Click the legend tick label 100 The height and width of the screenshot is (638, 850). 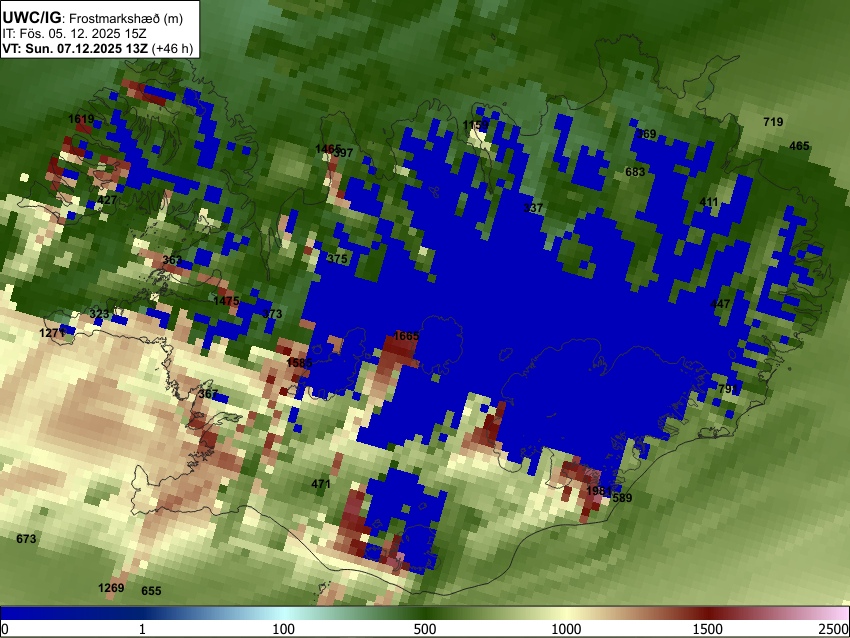[284, 629]
